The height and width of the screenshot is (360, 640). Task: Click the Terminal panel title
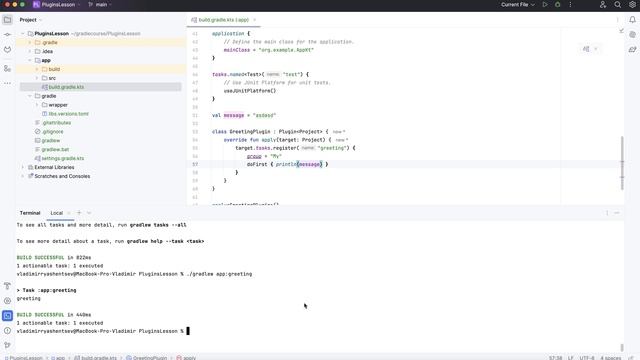click(30, 213)
